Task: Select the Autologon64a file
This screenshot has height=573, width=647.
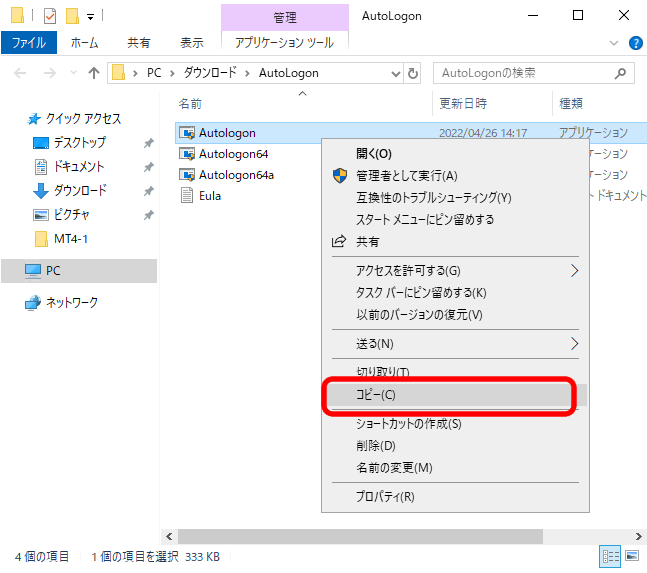Action: pyautogui.click(x=236, y=175)
